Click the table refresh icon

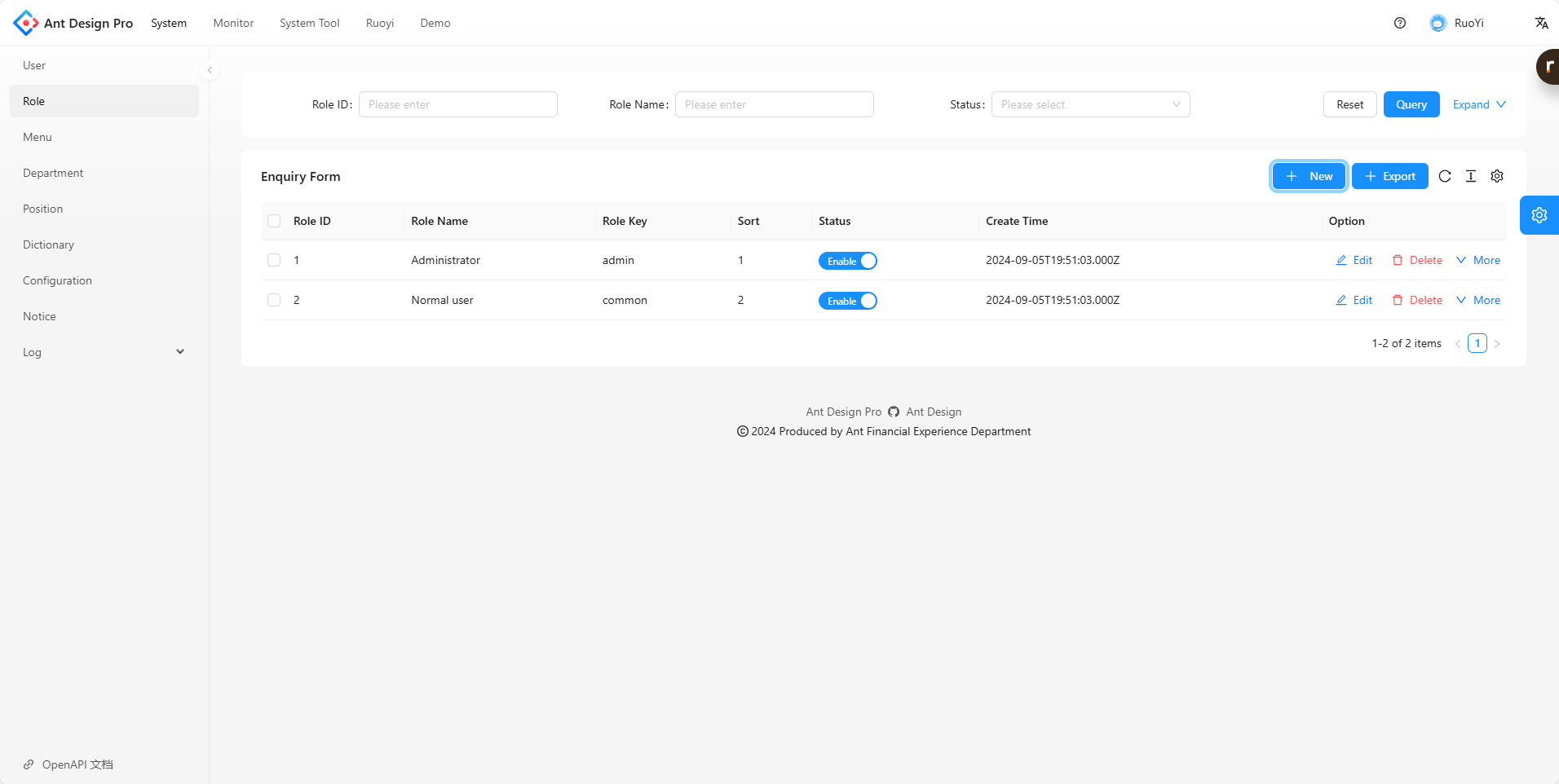[x=1445, y=176]
